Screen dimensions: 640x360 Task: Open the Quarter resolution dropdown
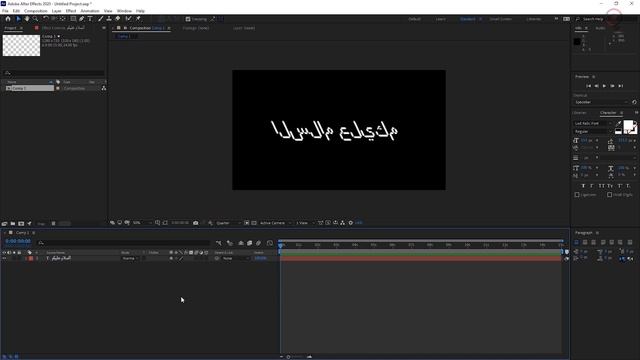228,223
